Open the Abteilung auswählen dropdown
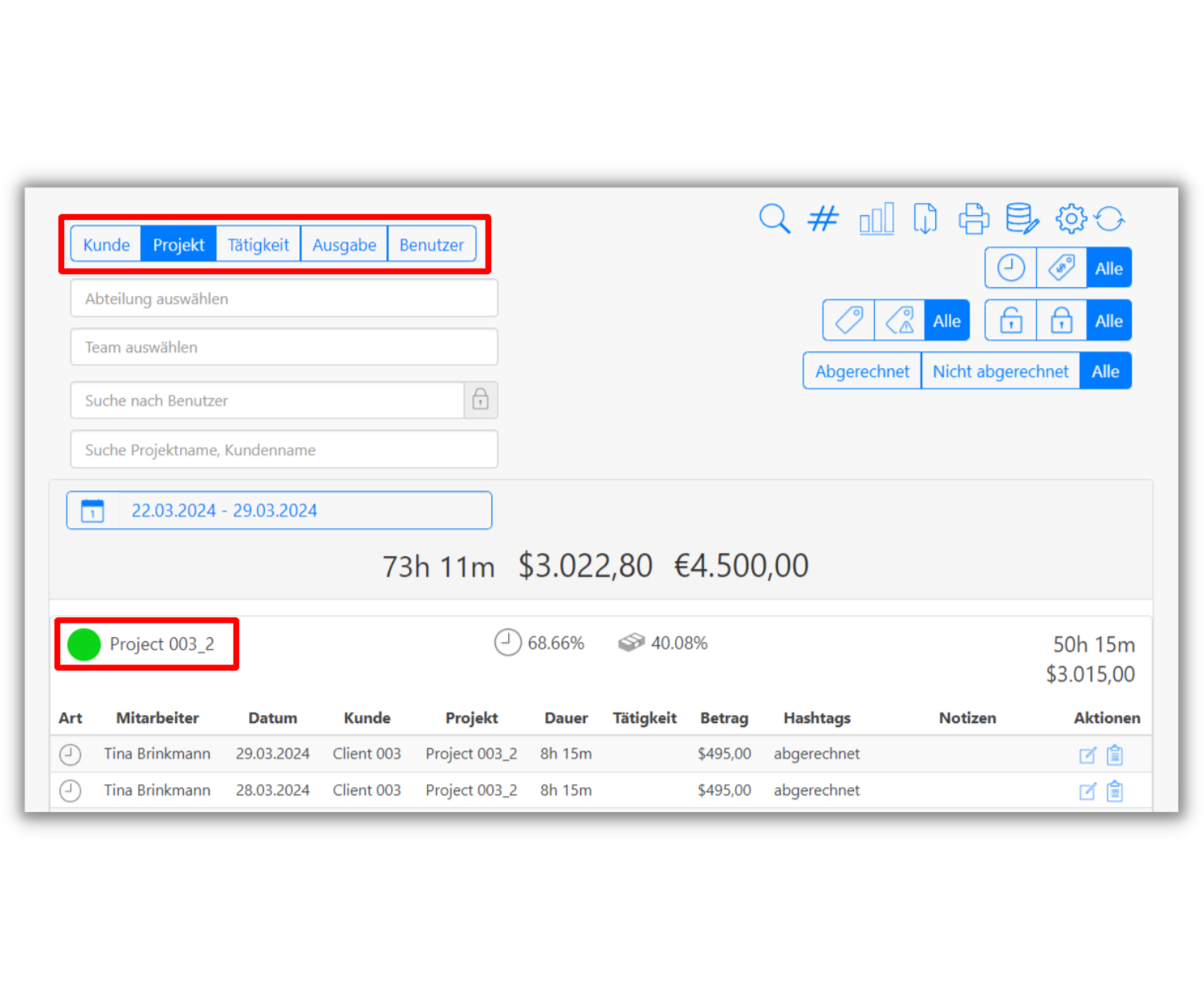Screen dimensions: 1204x1003 (283, 298)
